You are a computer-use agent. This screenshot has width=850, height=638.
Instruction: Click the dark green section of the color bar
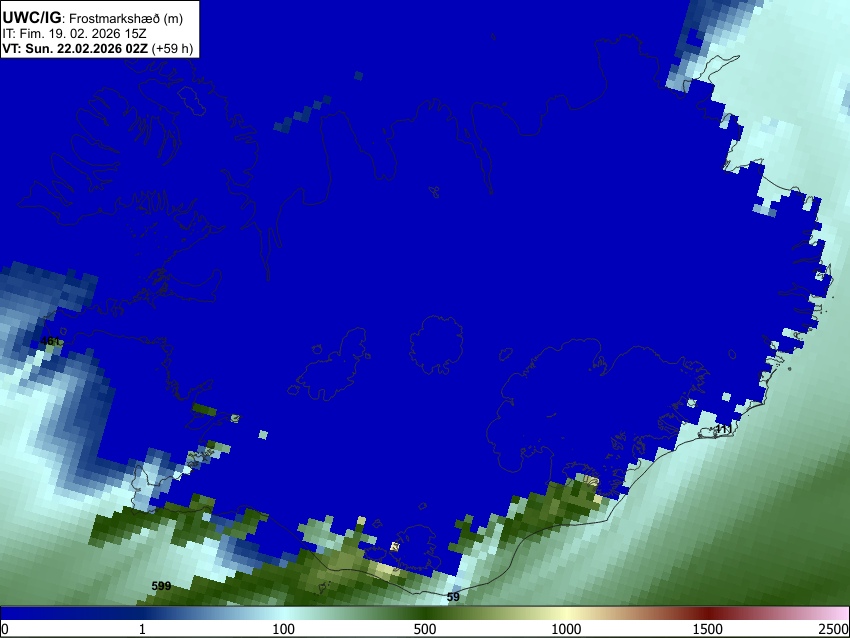(x=425, y=613)
